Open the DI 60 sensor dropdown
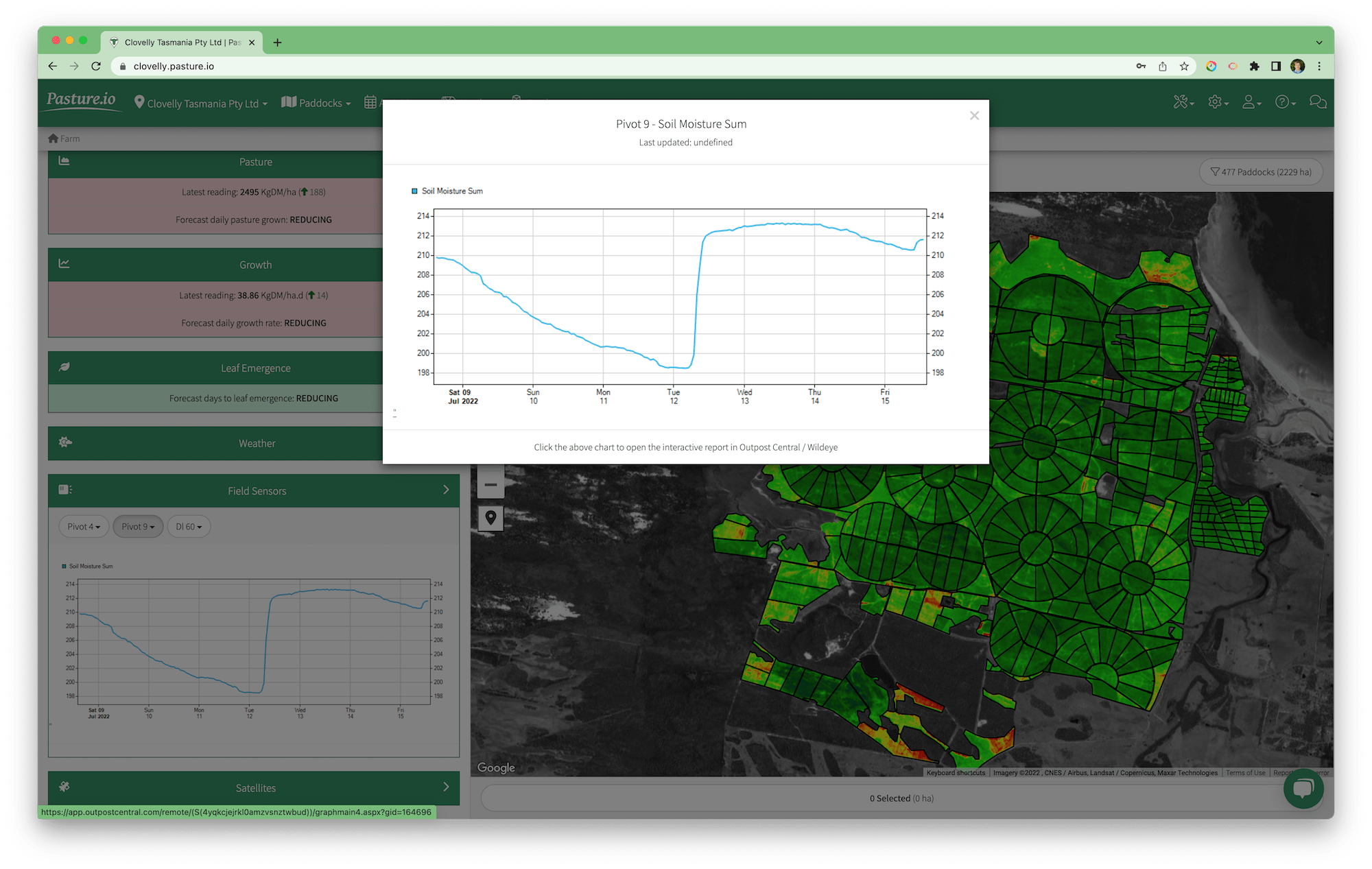This screenshot has width=1372, height=869. [189, 527]
